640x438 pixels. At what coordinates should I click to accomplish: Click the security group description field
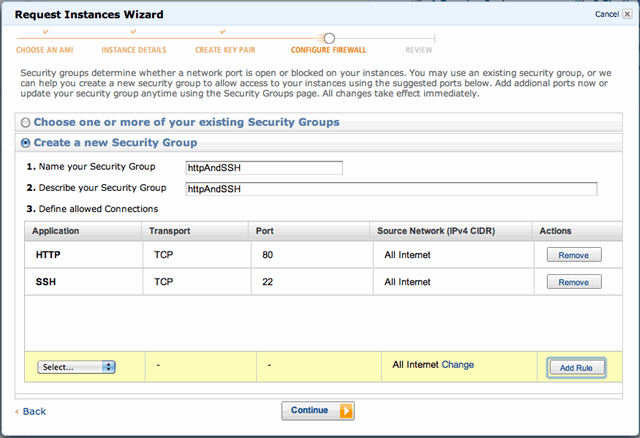(x=391, y=189)
